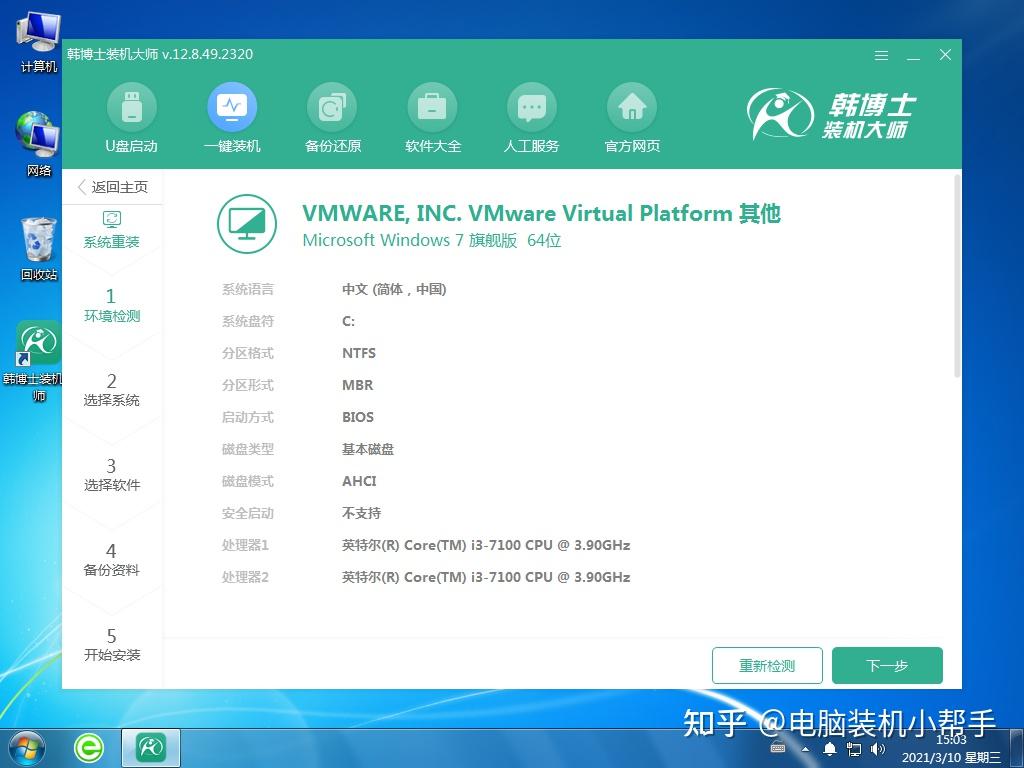Click 重新检测 to re-scan the environment
The image size is (1024, 768).
pyautogui.click(x=767, y=665)
